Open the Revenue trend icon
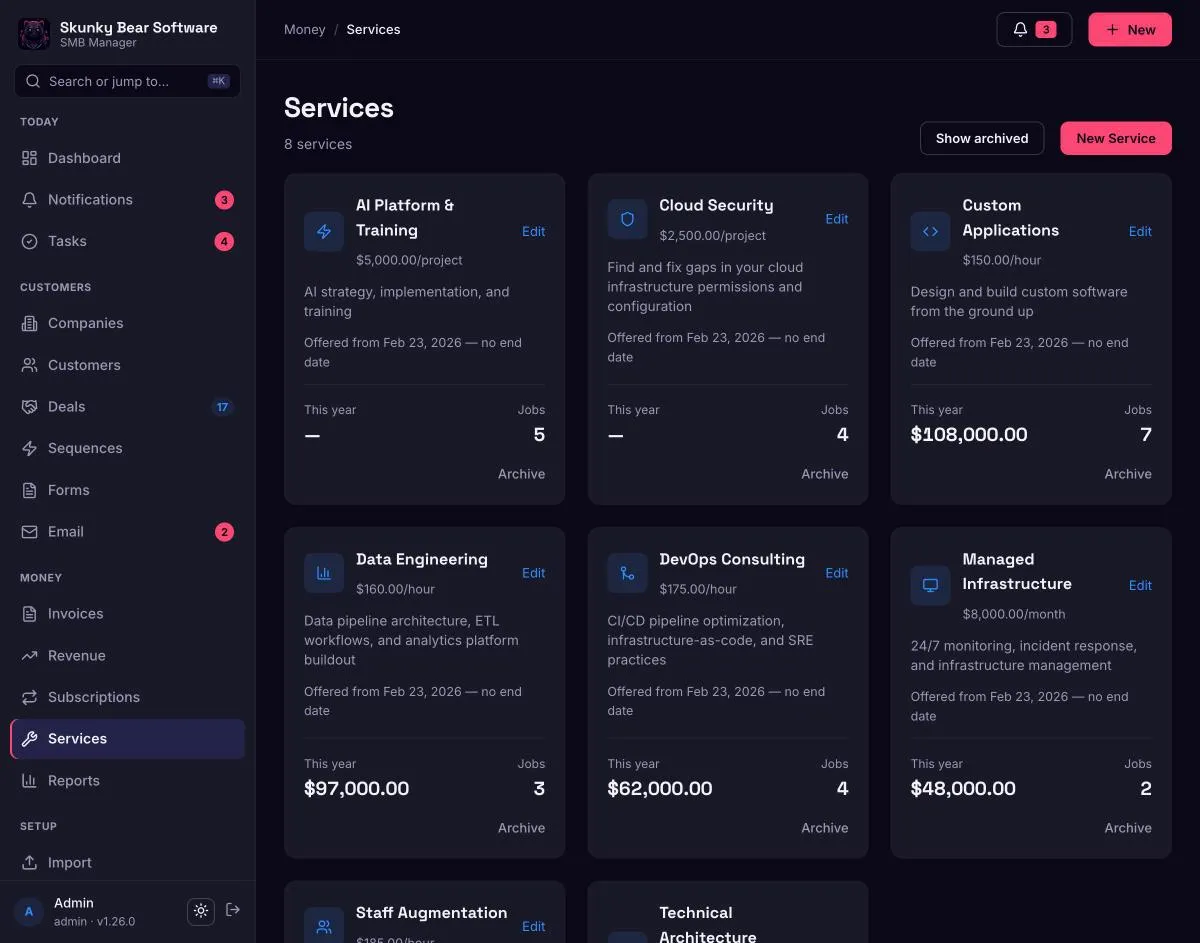1200x943 pixels. (x=29, y=655)
